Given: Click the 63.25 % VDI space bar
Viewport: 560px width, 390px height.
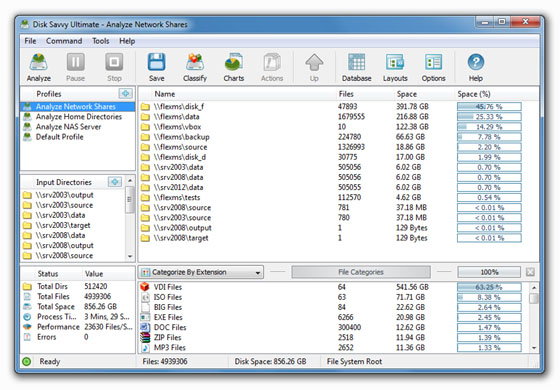Looking at the screenshot, I should click(489, 287).
